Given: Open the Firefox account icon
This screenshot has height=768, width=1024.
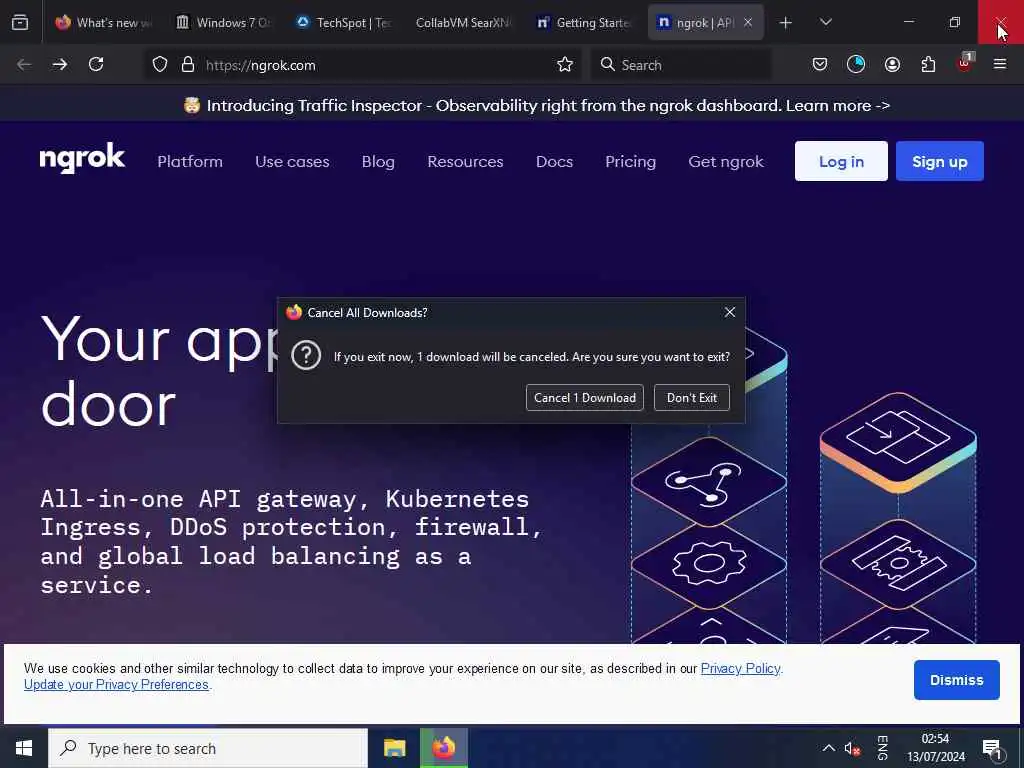Looking at the screenshot, I should (892, 64).
